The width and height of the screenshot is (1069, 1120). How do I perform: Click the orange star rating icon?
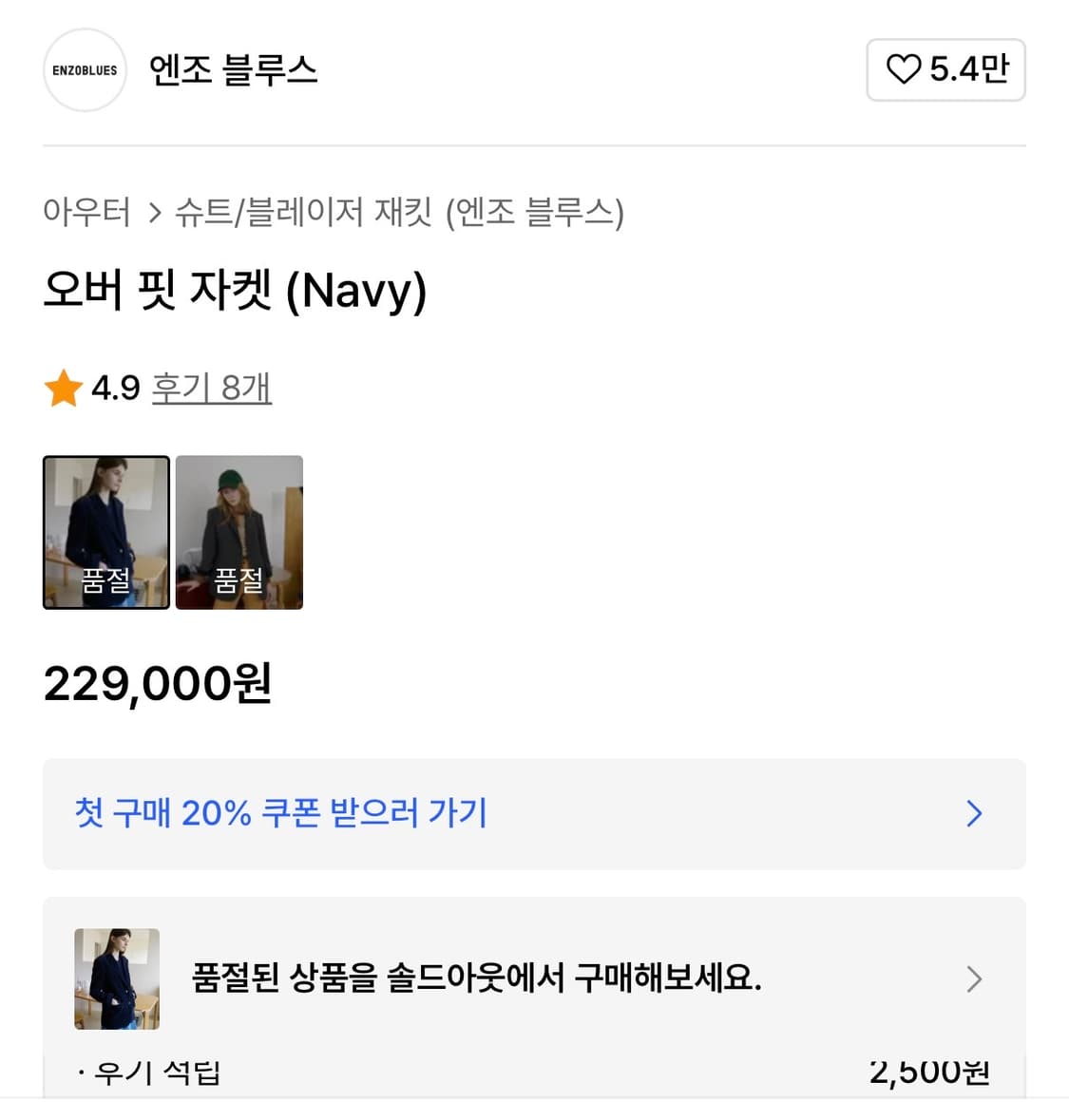tap(63, 388)
